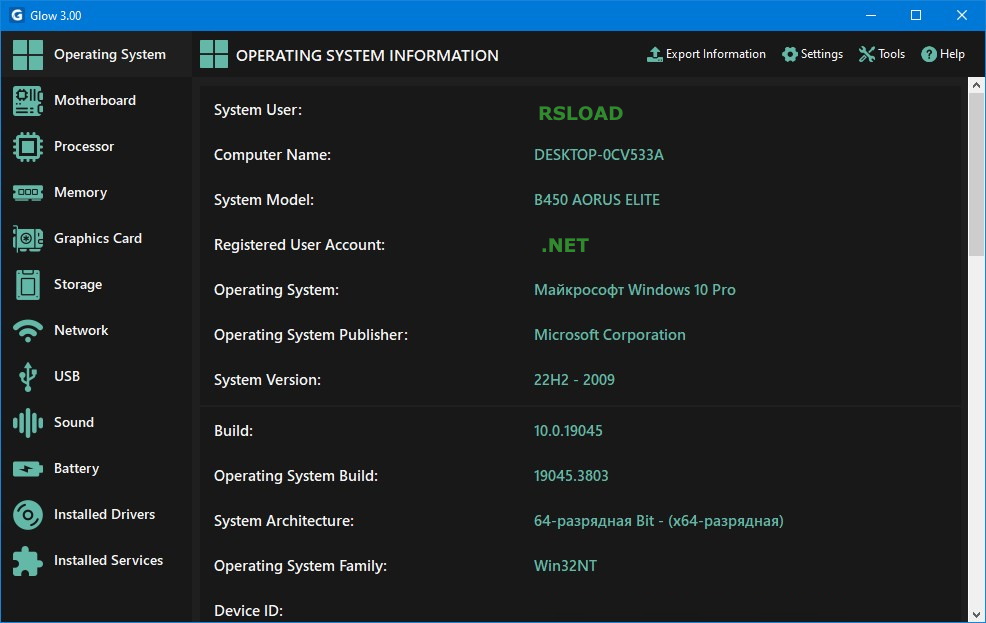Viewport: 986px width, 623px height.
Task: Click the Graphics Card icon
Action: click(x=28, y=239)
